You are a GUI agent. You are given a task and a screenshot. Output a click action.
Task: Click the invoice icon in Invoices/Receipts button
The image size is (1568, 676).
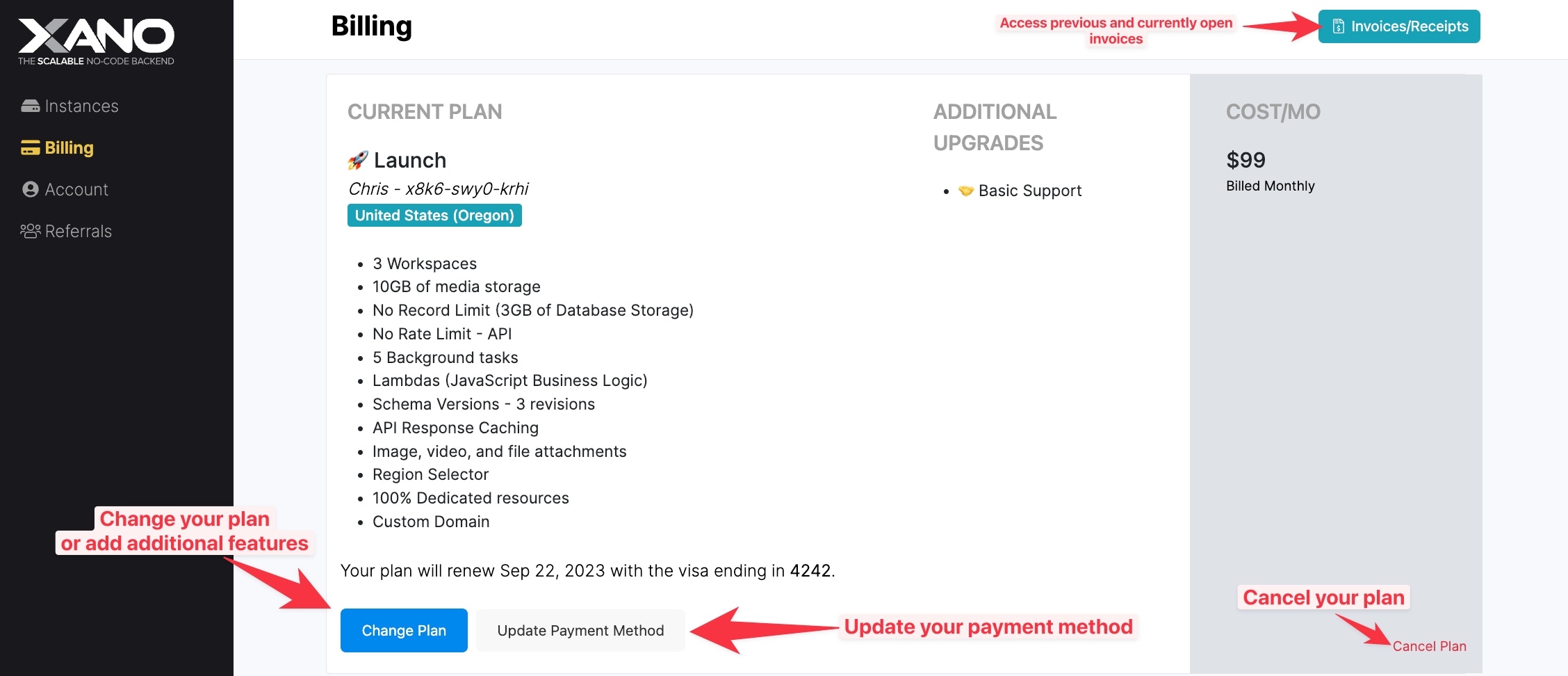pyautogui.click(x=1338, y=26)
